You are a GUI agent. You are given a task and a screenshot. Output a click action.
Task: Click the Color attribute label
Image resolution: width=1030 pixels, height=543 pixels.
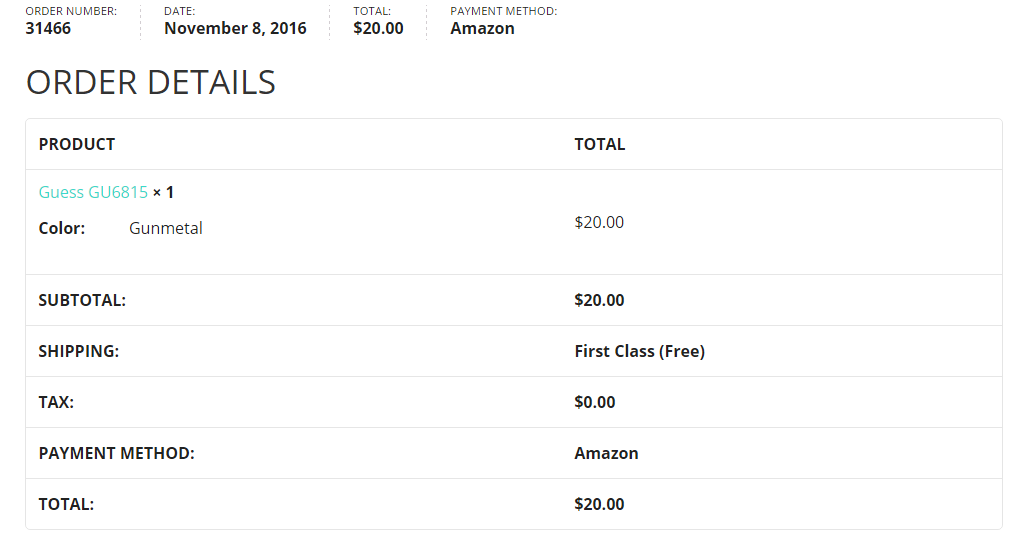tap(62, 228)
